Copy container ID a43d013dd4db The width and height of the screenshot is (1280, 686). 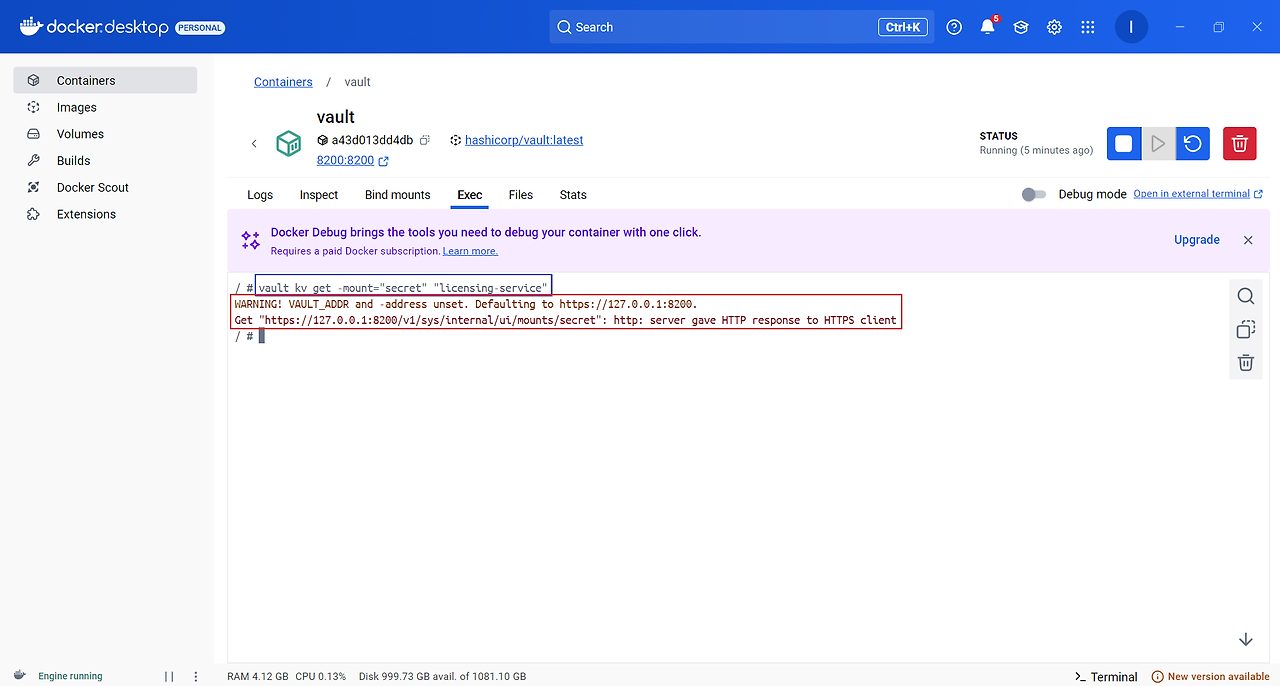[425, 140]
